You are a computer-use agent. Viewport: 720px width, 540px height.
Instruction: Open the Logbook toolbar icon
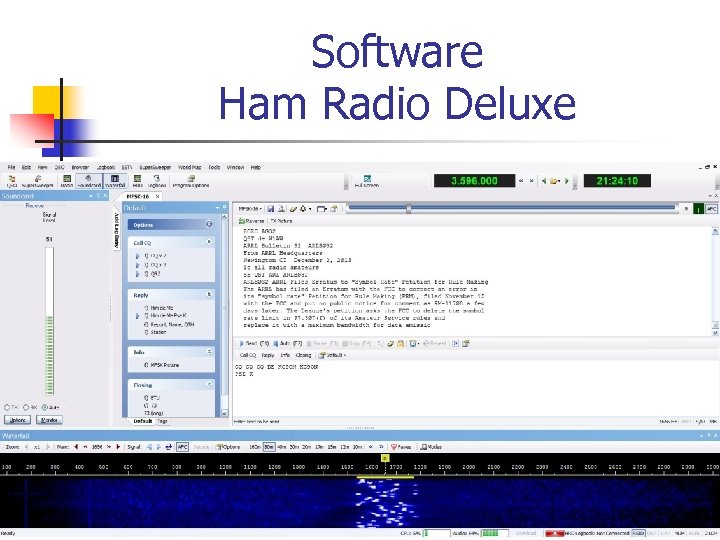point(157,181)
